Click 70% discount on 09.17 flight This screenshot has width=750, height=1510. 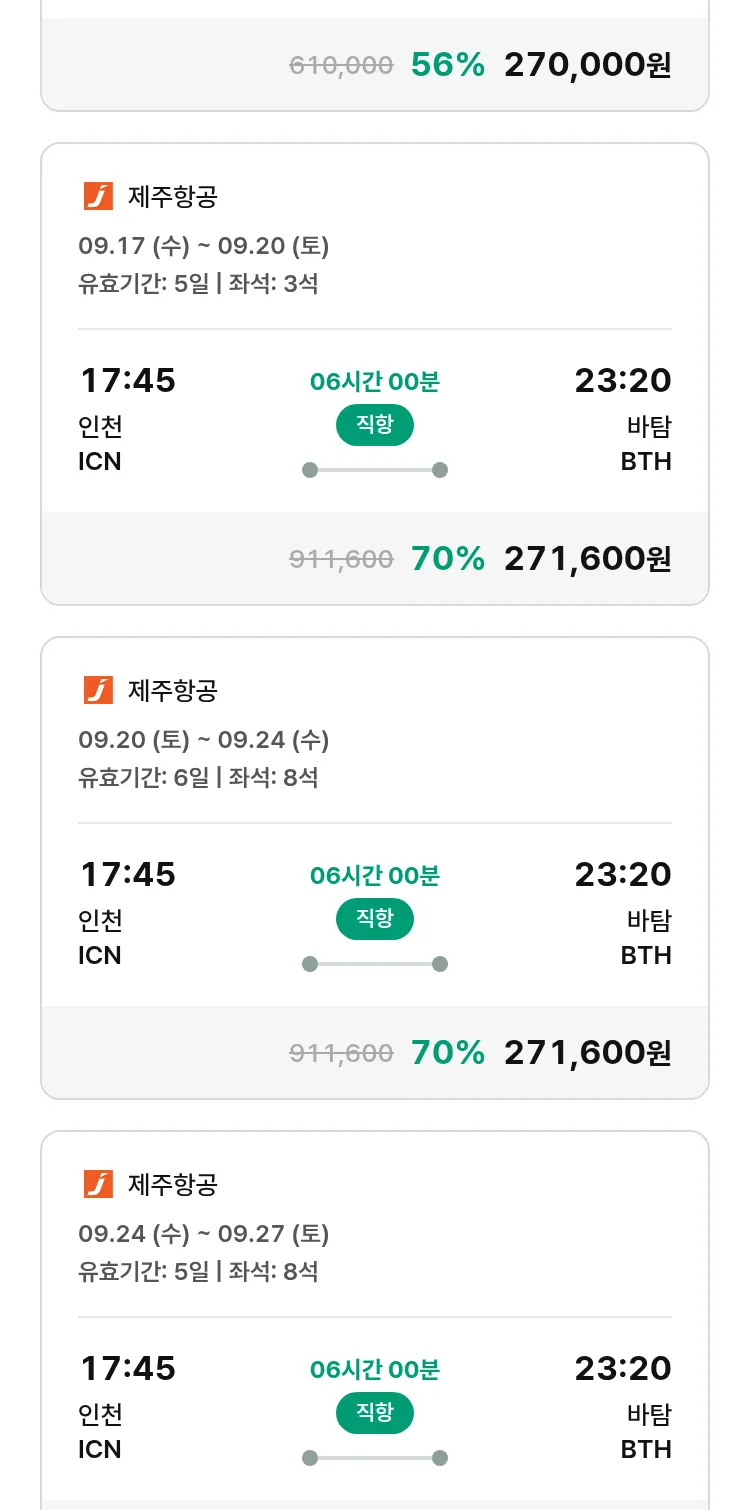pos(448,559)
